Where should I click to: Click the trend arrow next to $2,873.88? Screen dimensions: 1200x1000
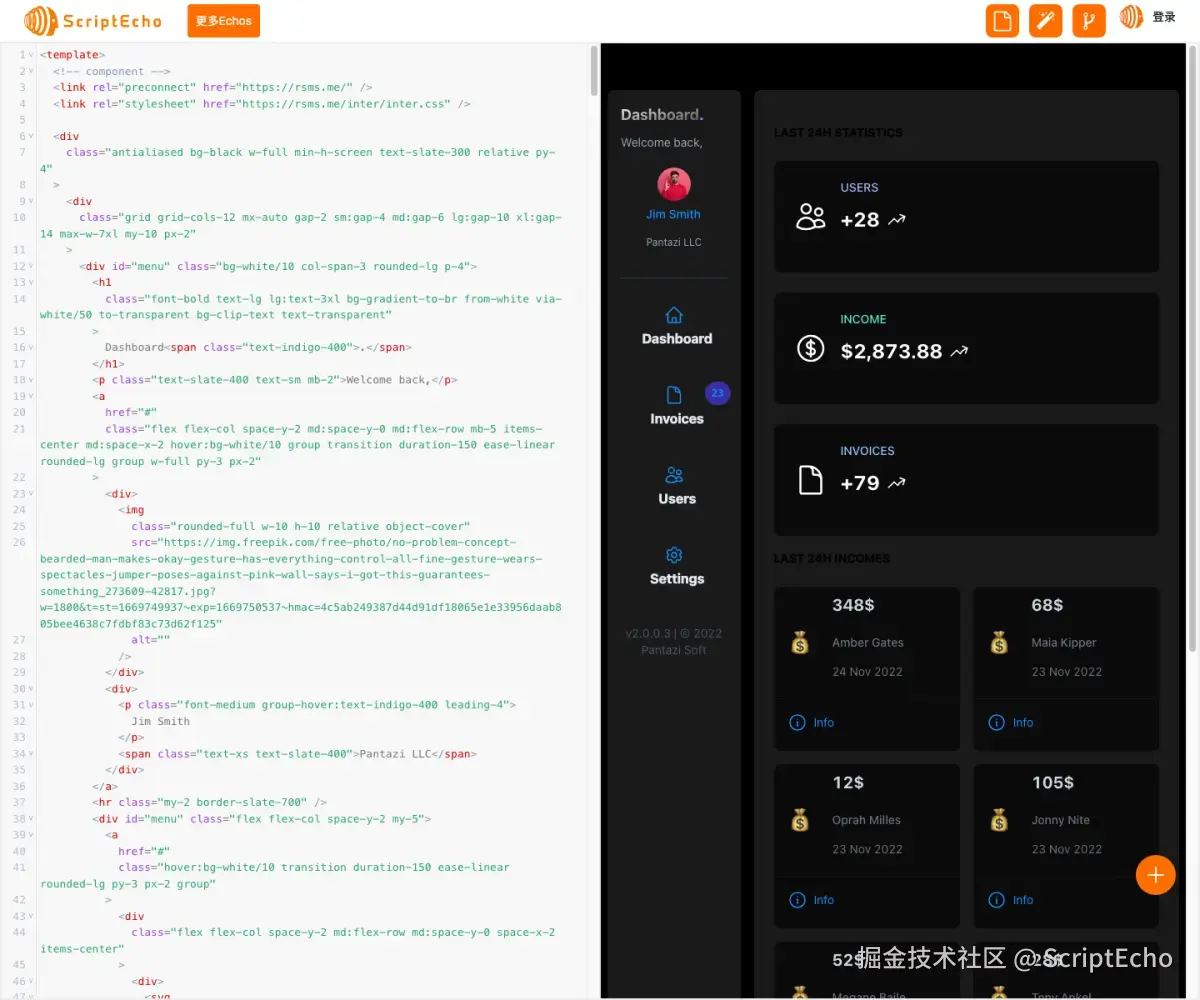coord(960,352)
